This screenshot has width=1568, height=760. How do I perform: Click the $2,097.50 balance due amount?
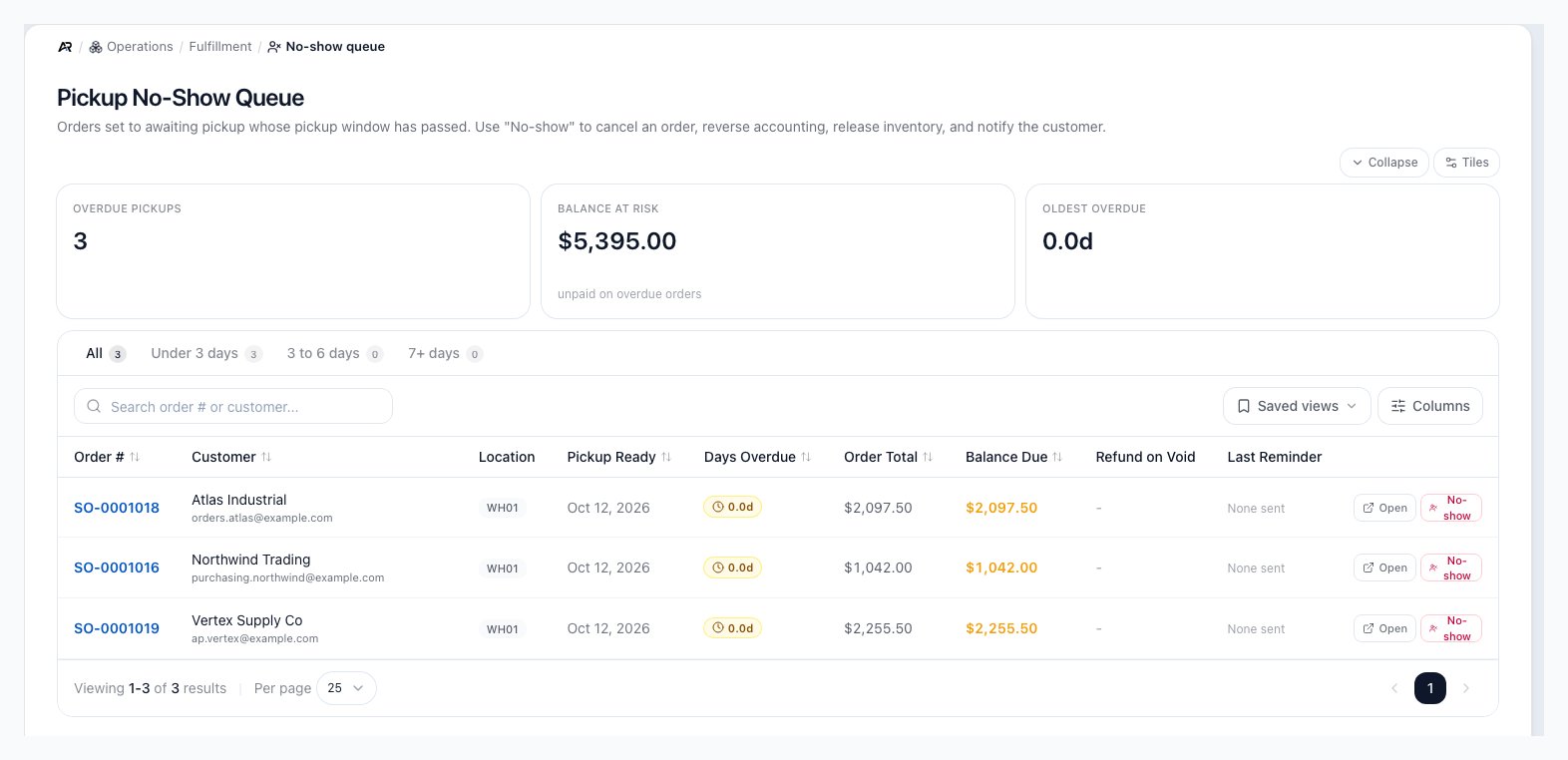click(x=1001, y=508)
